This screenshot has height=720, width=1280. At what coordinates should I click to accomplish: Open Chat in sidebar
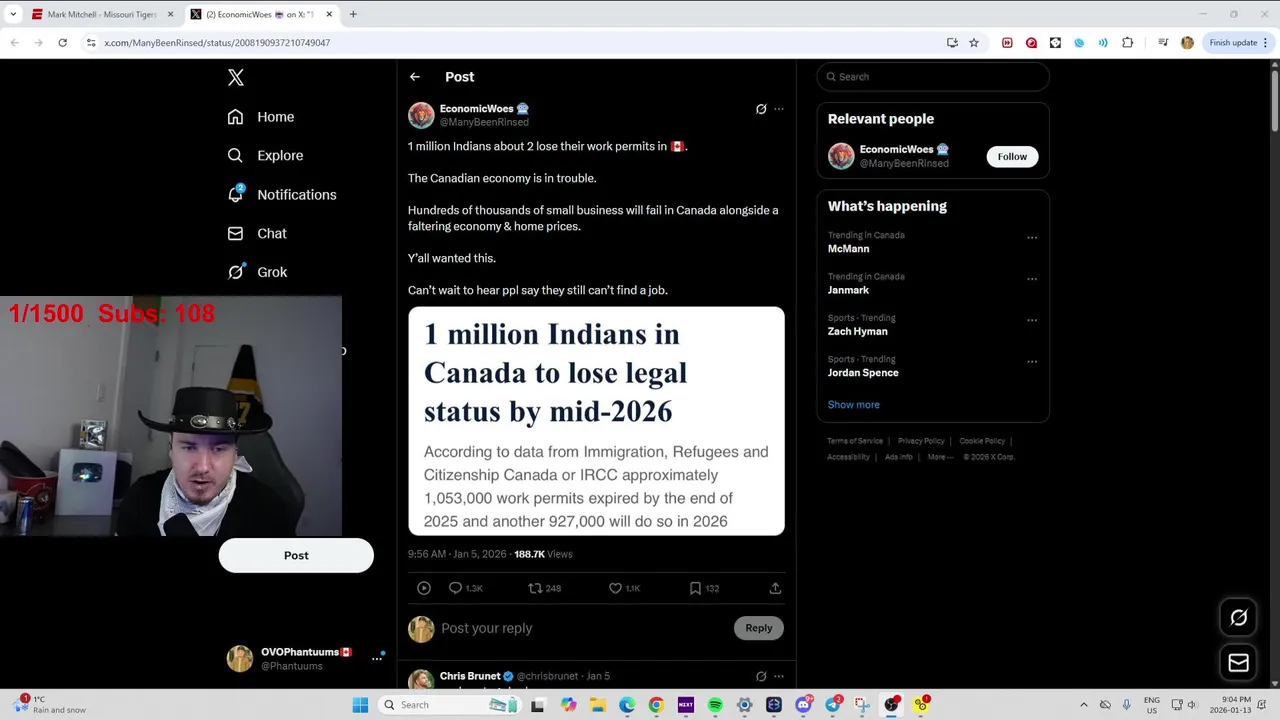[257, 234]
